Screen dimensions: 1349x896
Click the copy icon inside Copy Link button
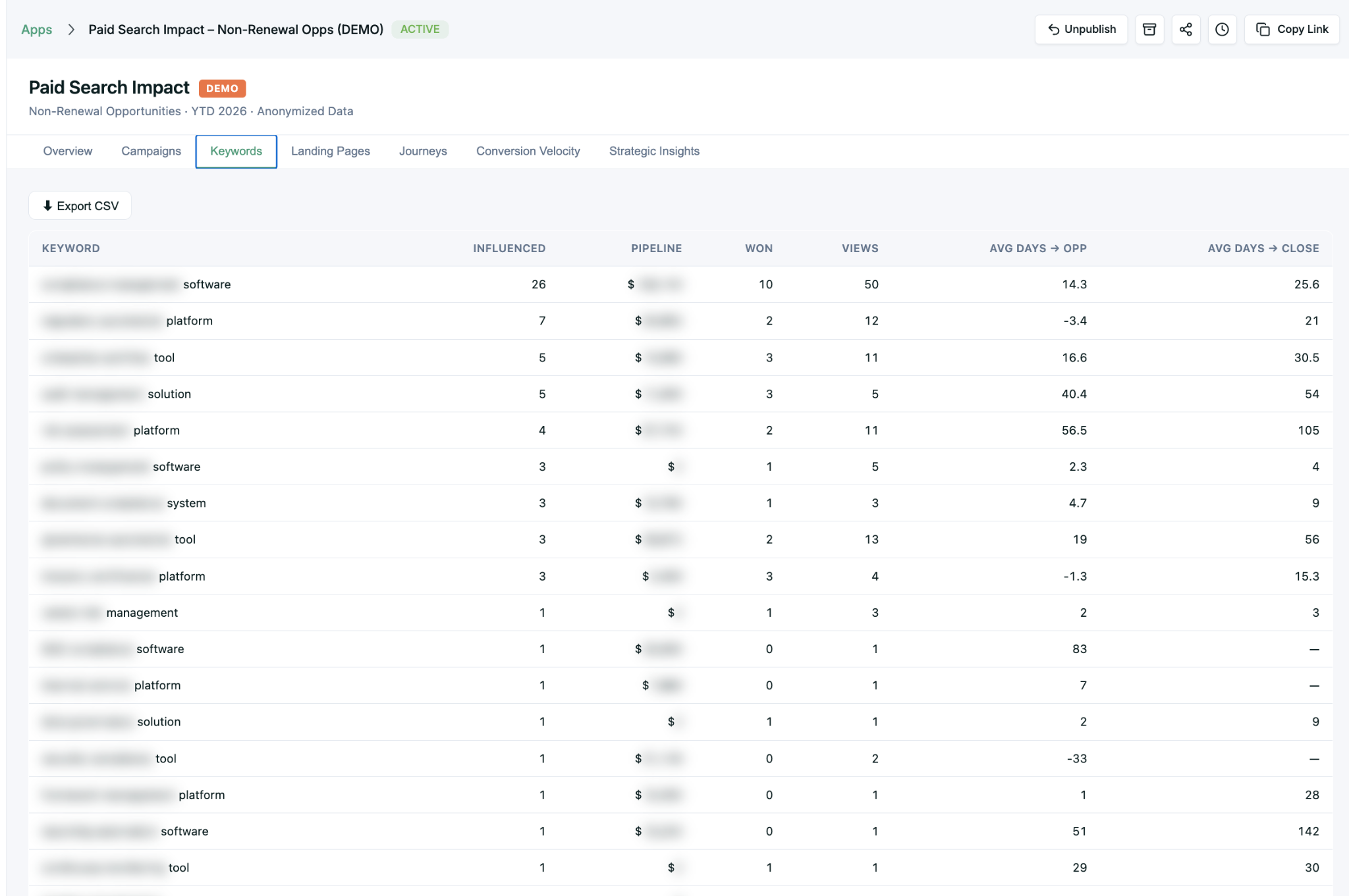point(1262,29)
